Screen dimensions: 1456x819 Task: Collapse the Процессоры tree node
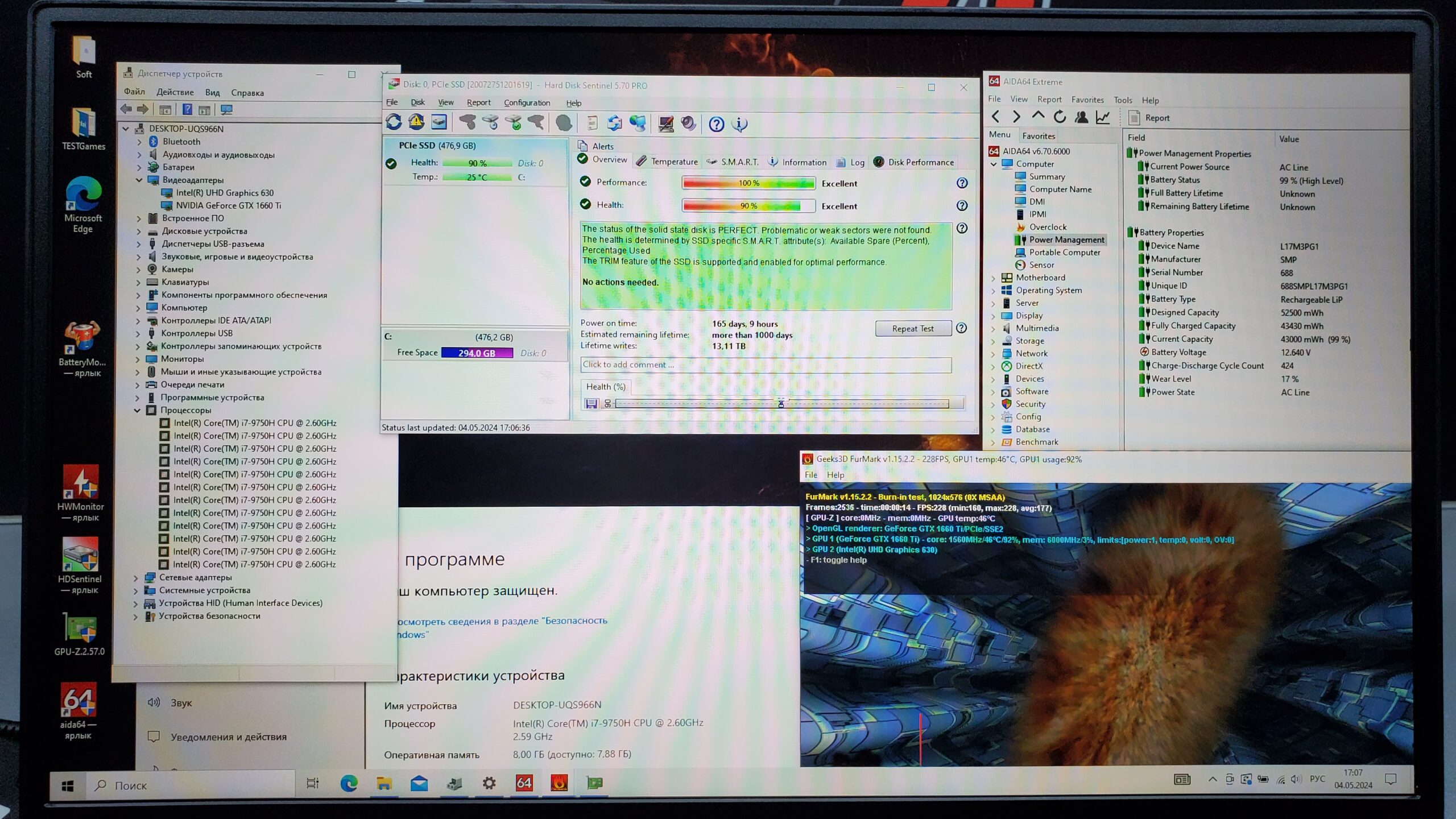click(x=137, y=410)
